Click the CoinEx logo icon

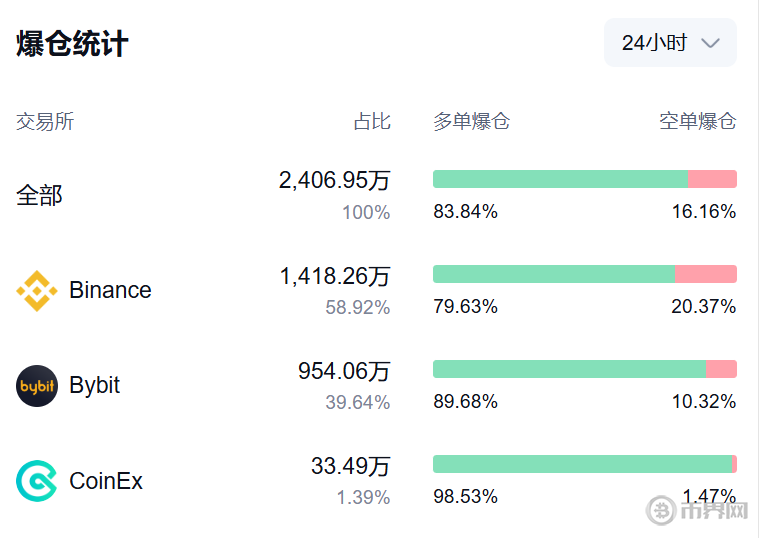click(37, 481)
